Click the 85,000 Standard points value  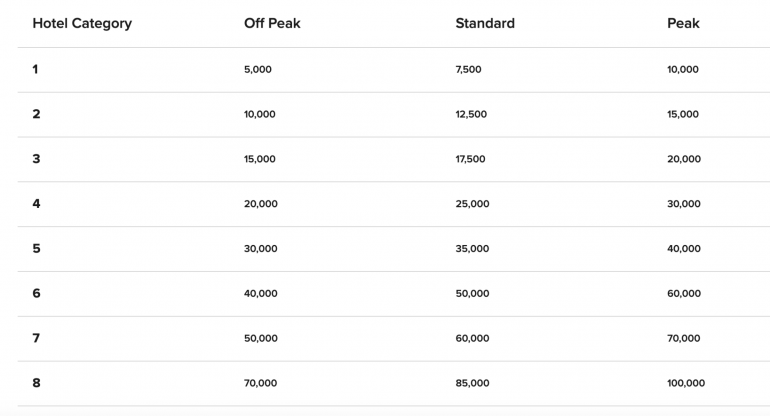point(472,383)
